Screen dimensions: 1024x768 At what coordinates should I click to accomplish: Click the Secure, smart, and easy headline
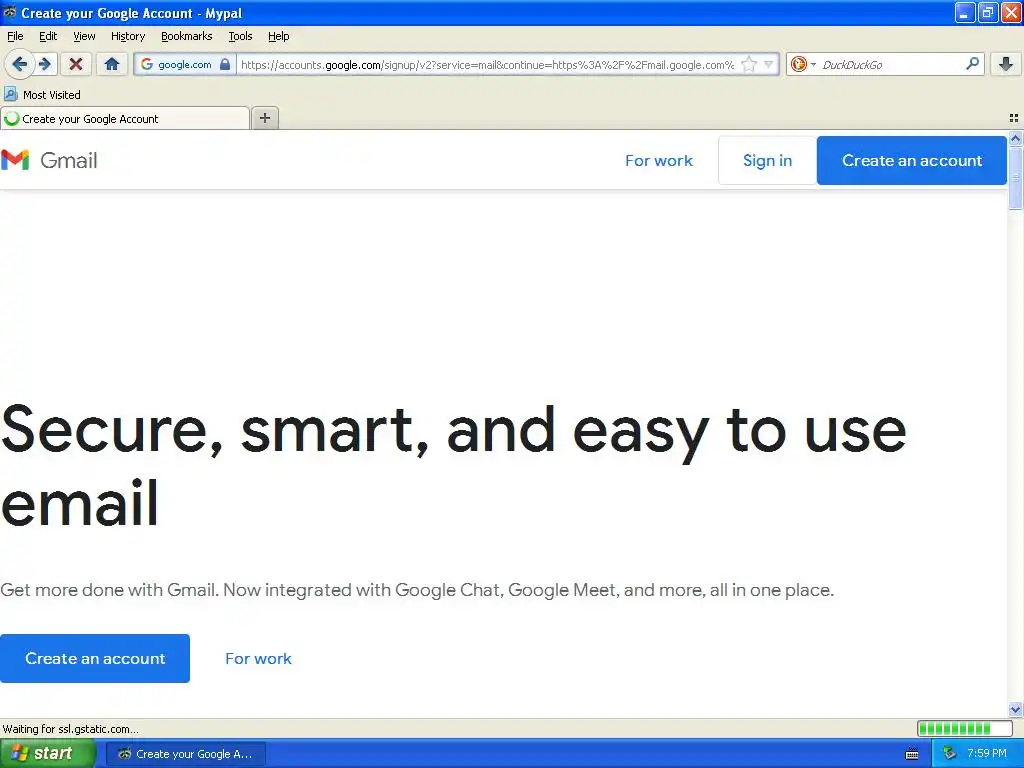tap(453, 465)
